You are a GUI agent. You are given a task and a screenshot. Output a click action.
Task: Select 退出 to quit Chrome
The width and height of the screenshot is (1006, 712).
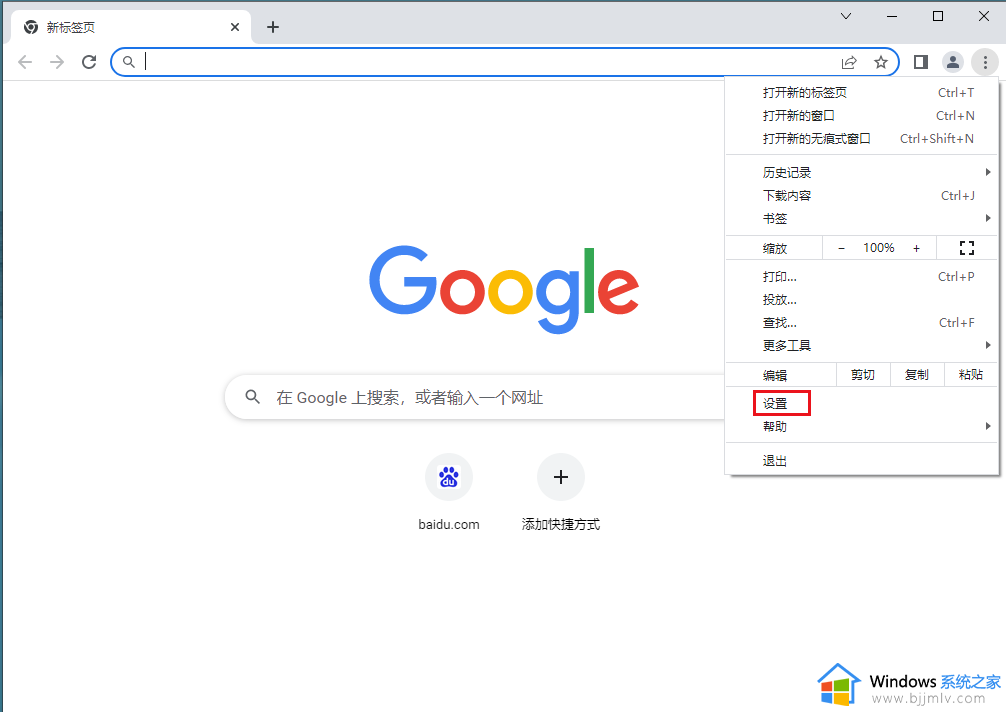coord(862,461)
